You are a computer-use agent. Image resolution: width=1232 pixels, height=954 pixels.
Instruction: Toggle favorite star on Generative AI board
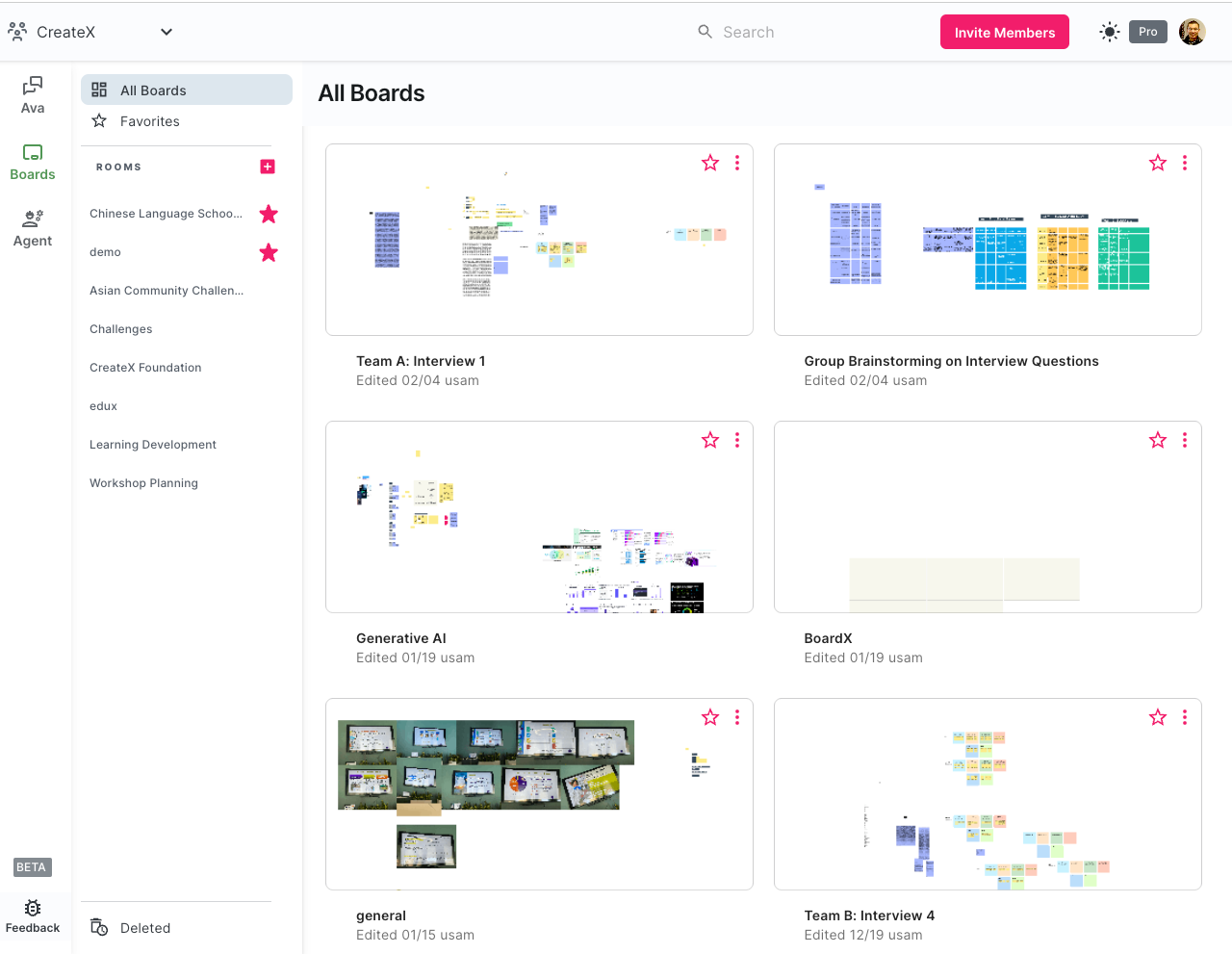pos(710,440)
